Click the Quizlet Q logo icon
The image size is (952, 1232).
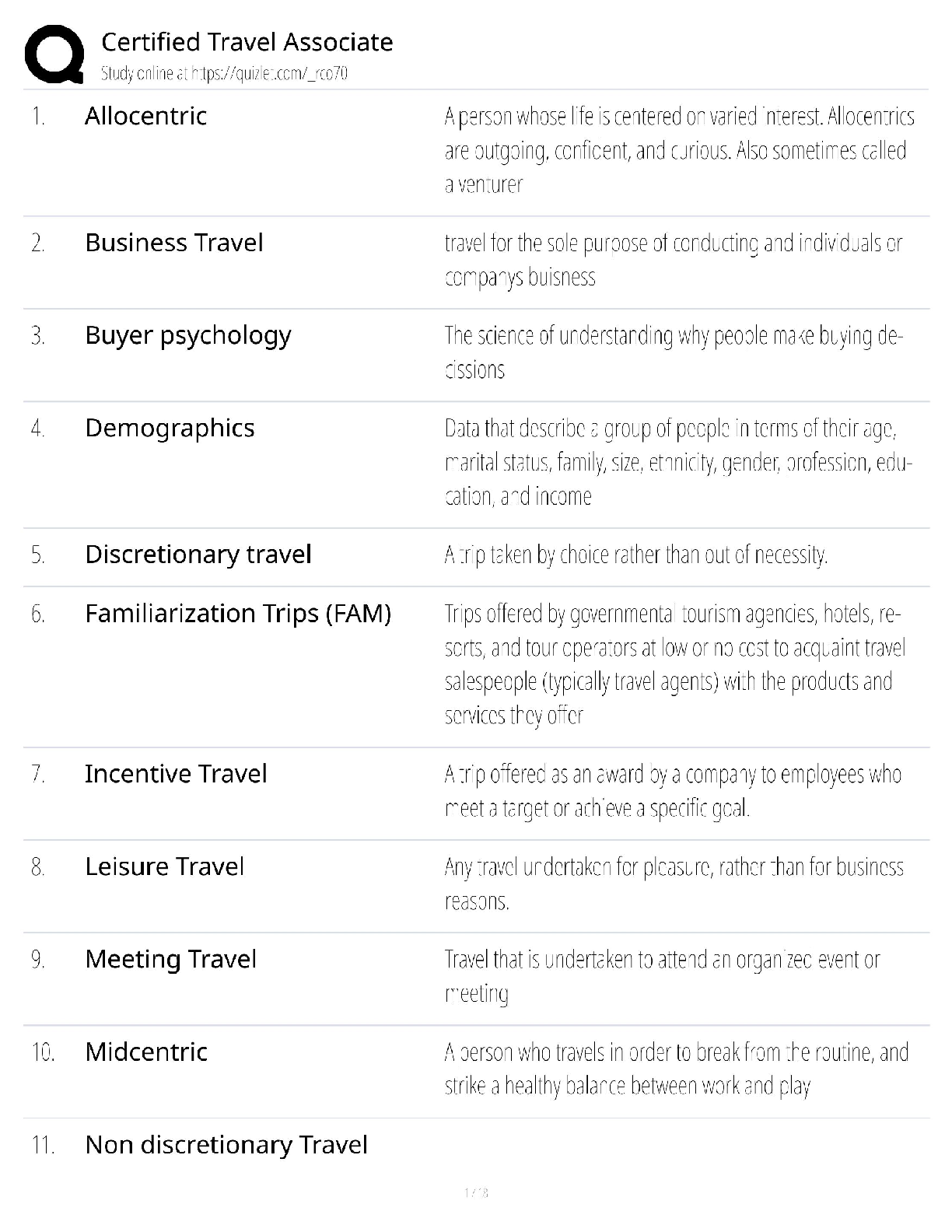[54, 54]
